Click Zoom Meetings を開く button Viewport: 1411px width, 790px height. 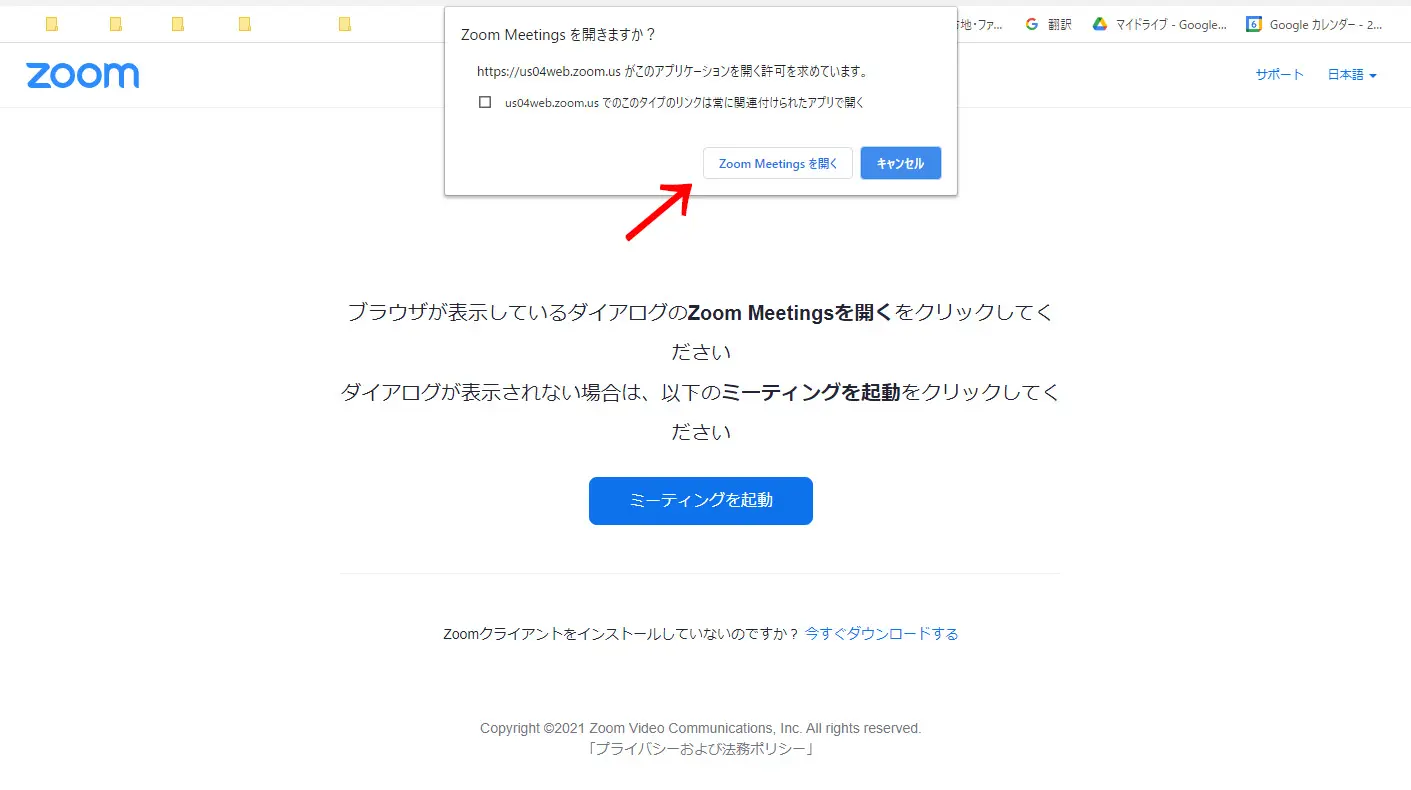click(x=778, y=163)
